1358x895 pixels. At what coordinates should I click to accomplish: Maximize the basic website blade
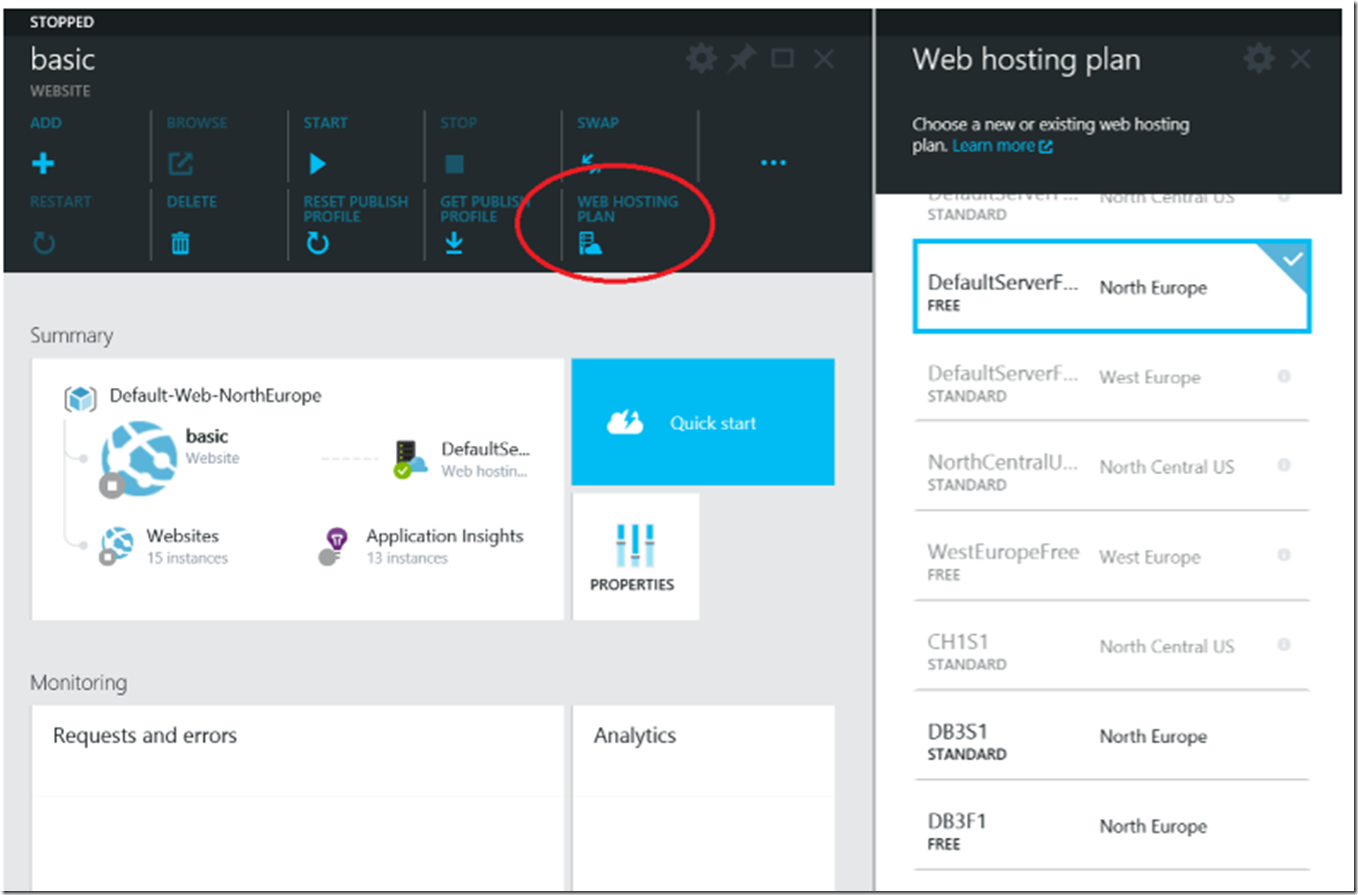782,59
